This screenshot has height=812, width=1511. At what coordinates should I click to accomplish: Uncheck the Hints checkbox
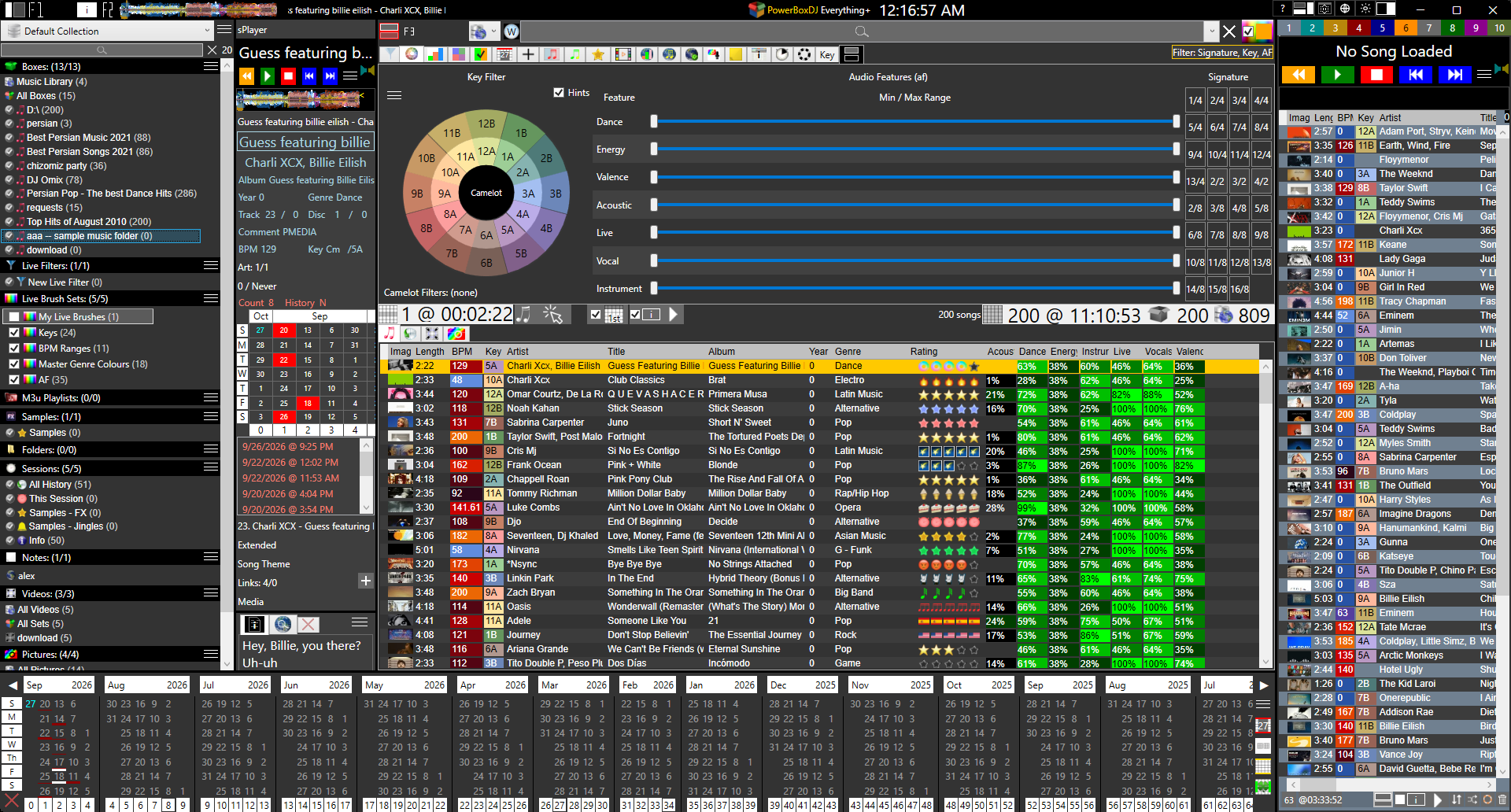559,93
